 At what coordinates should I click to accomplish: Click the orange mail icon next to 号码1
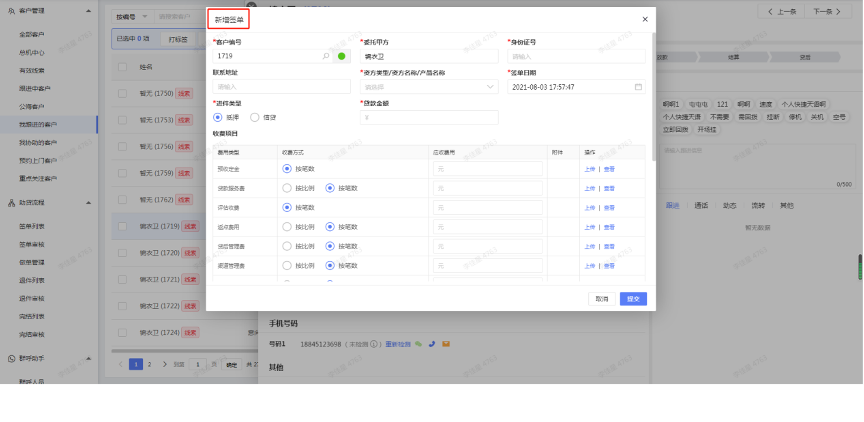[x=446, y=344]
